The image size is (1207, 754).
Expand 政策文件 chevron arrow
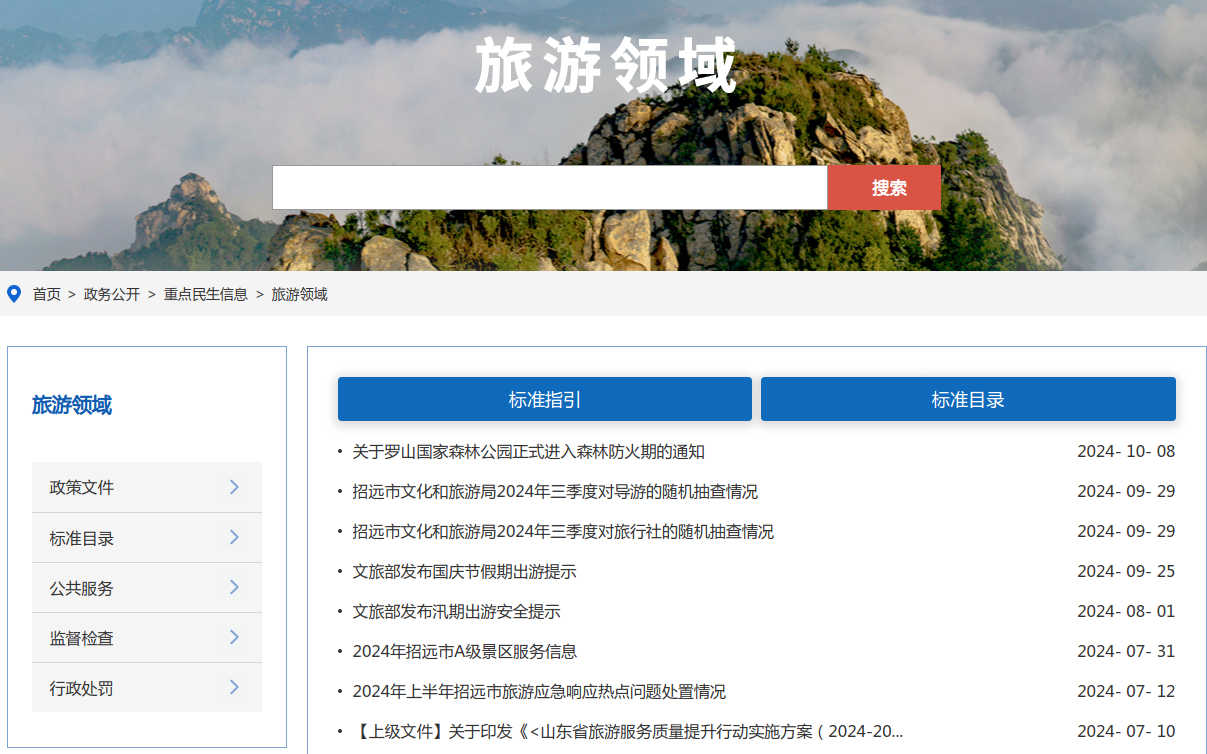coord(234,487)
